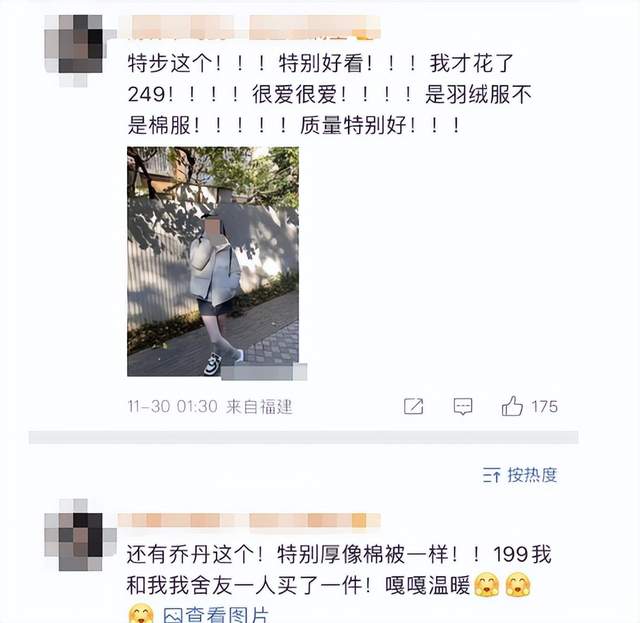
Task: Open second commenter's blurred username
Action: point(249,521)
